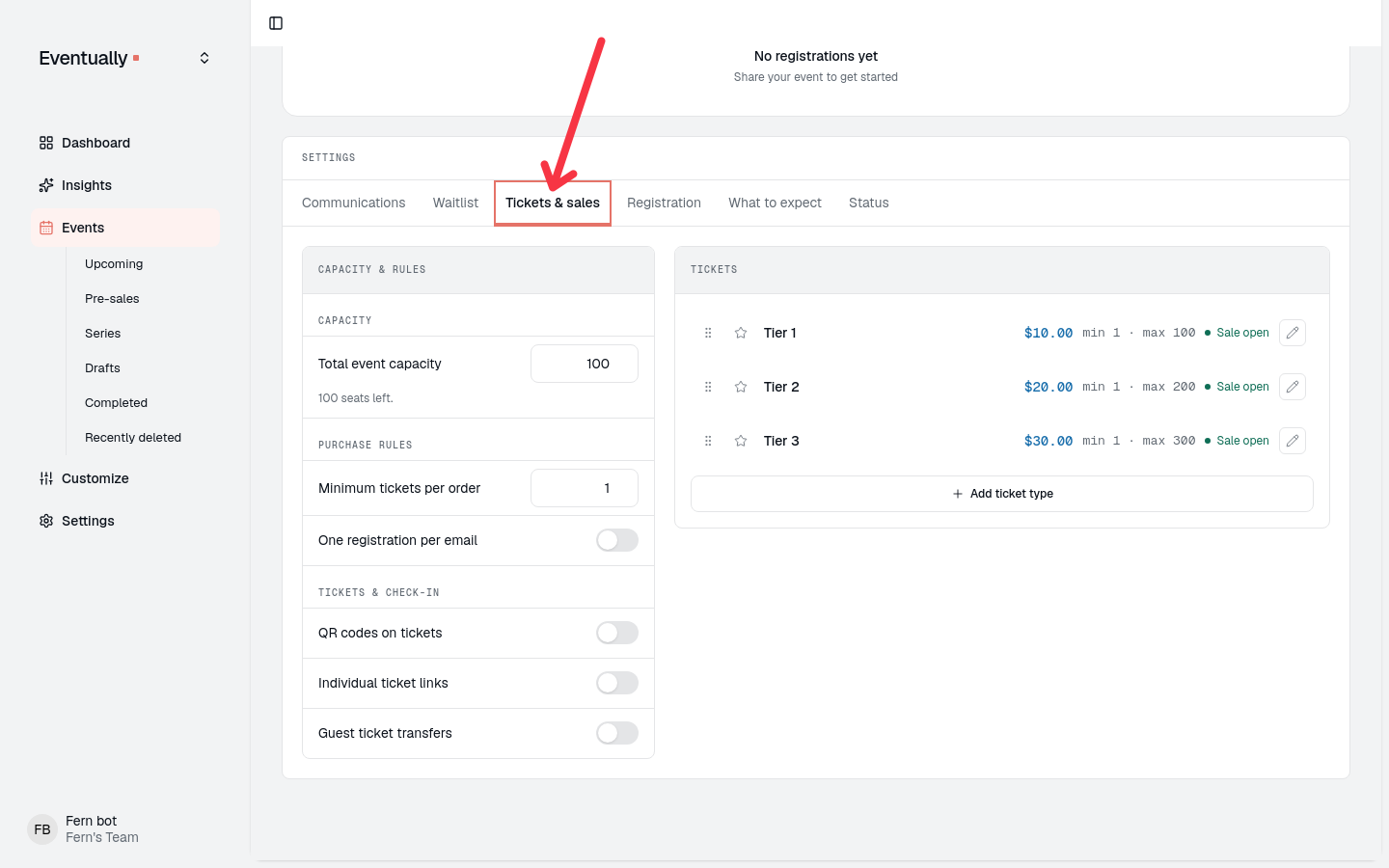Click Tier 3 Sale open status

click(x=1237, y=441)
